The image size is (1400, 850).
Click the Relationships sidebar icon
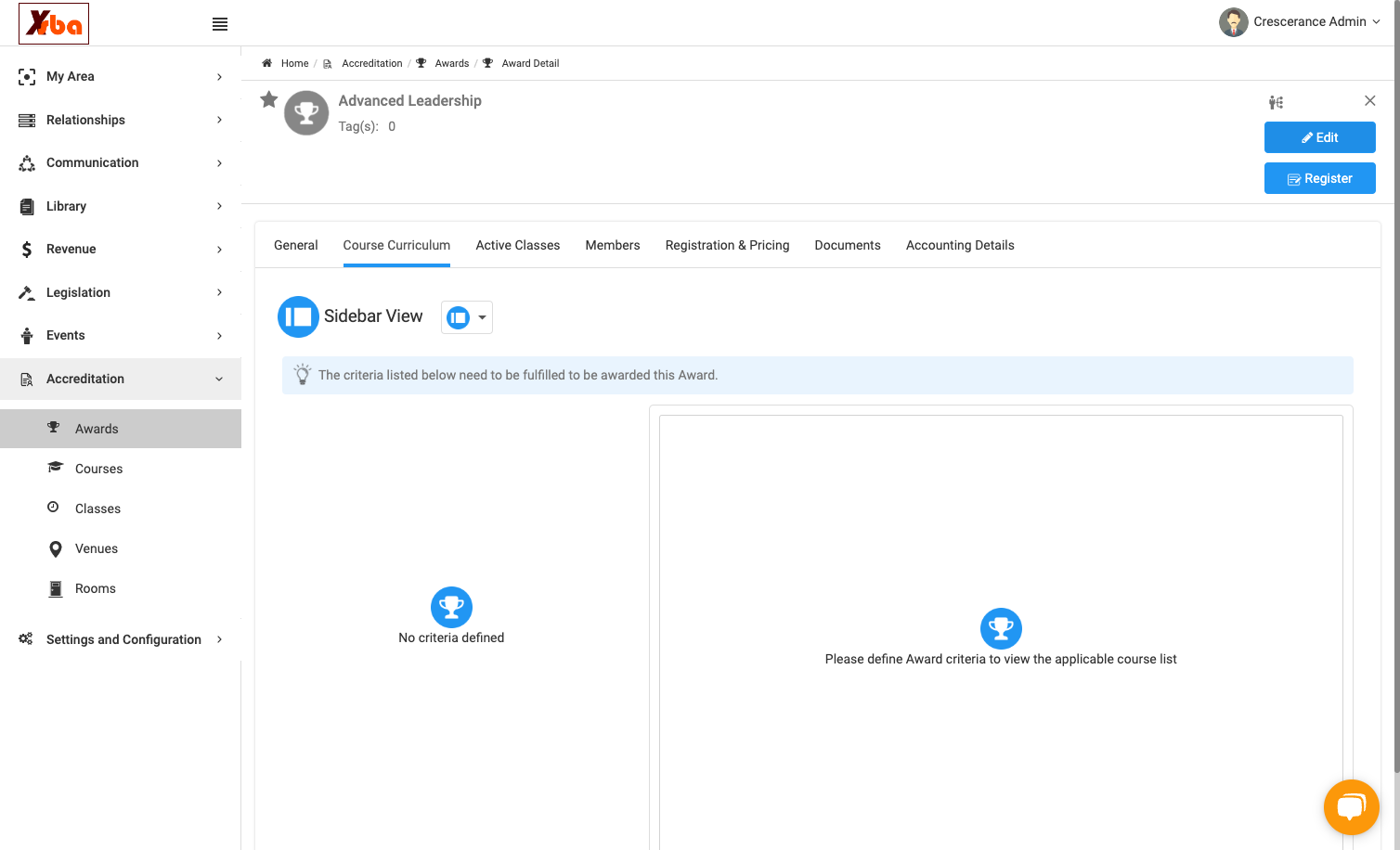[27, 120]
